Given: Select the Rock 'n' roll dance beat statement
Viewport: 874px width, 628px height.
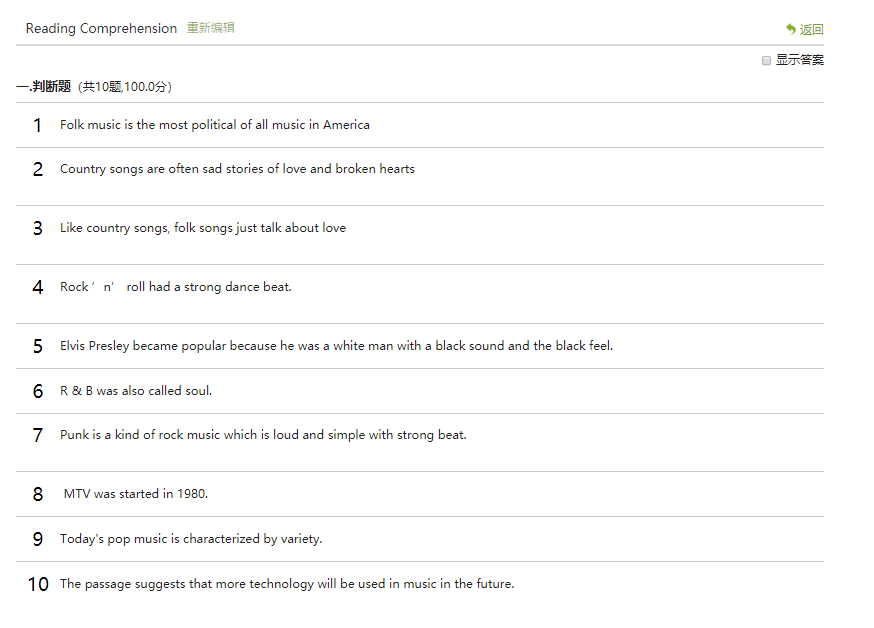Looking at the screenshot, I should click(176, 287).
